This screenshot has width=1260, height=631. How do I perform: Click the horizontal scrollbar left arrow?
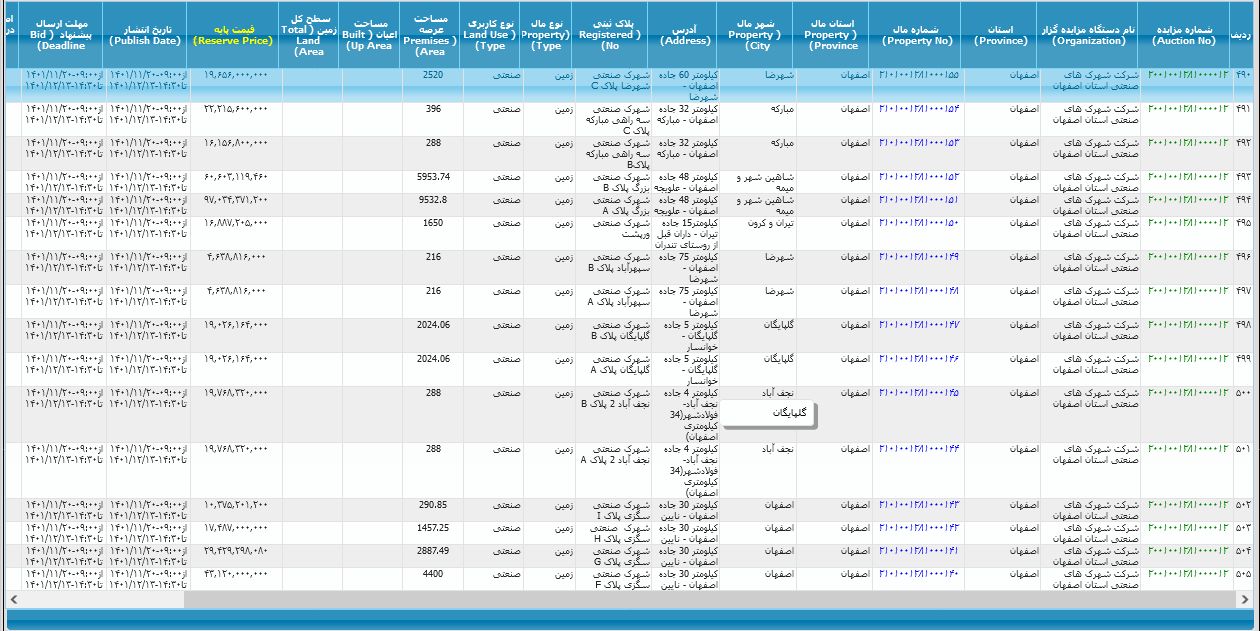12,599
